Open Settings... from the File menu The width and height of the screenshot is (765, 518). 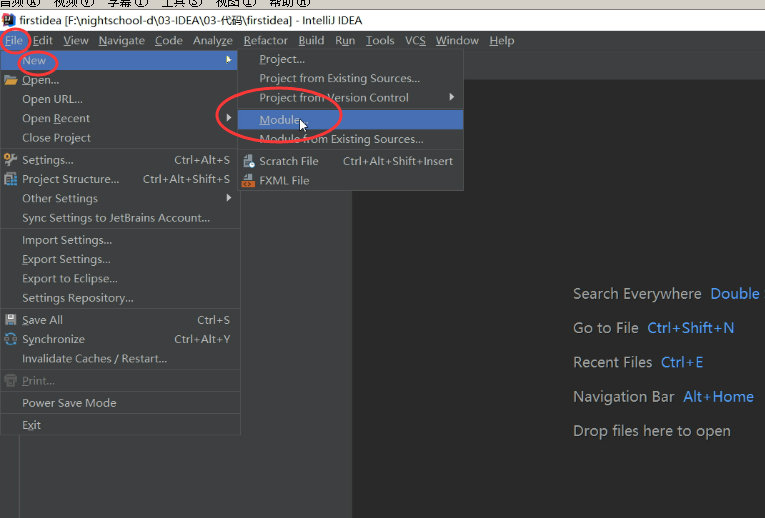[x=119, y=159]
